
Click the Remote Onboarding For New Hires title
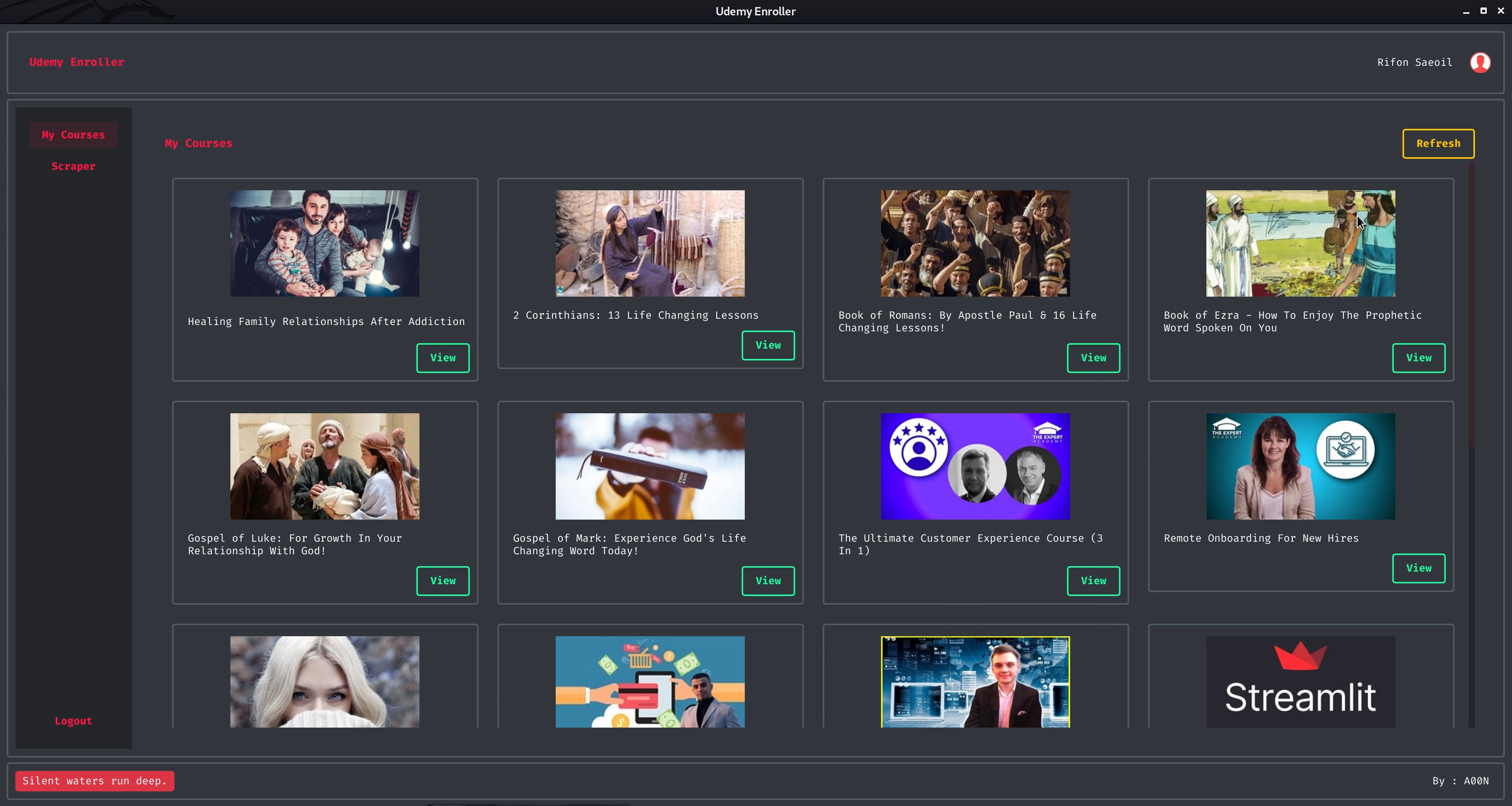(1261, 538)
